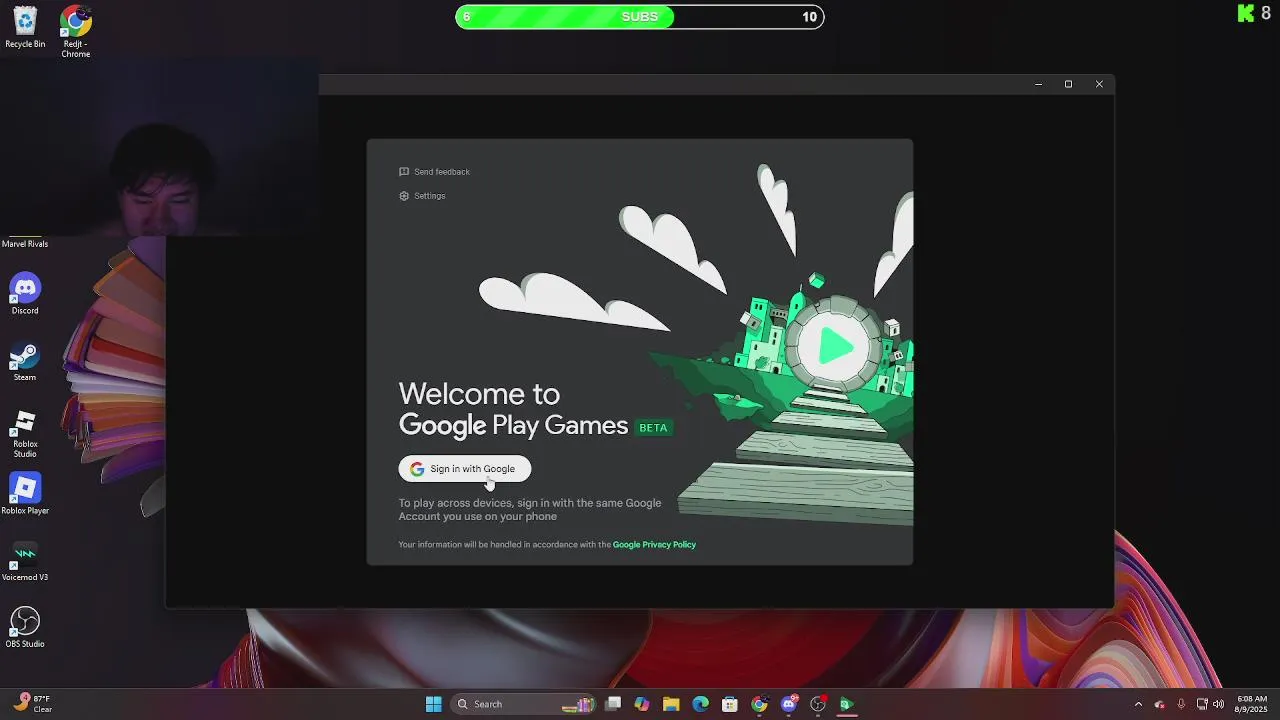Viewport: 1280px width, 720px height.
Task: Minimize the Google Play Games window
Action: 1038,84
